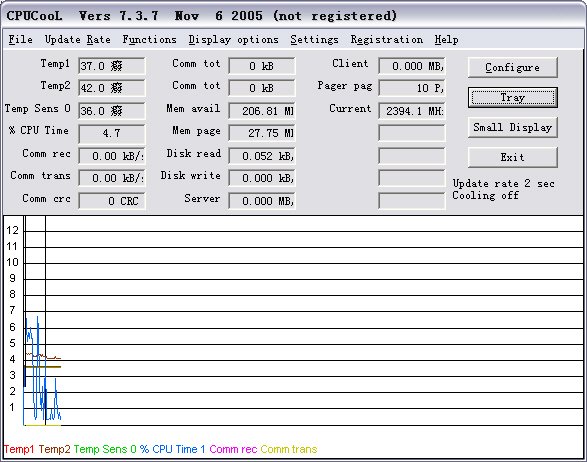This screenshot has width=587, height=462.
Task: Click the Cooling off status text
Action: [x=486, y=195]
